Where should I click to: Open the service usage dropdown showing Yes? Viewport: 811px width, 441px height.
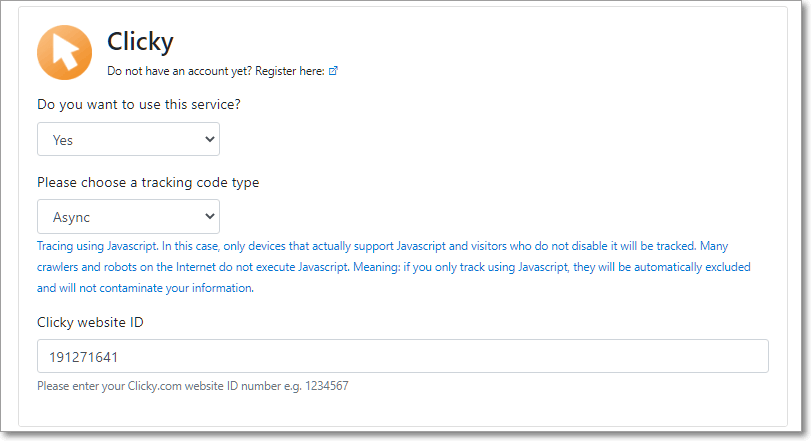pyautogui.click(x=128, y=140)
